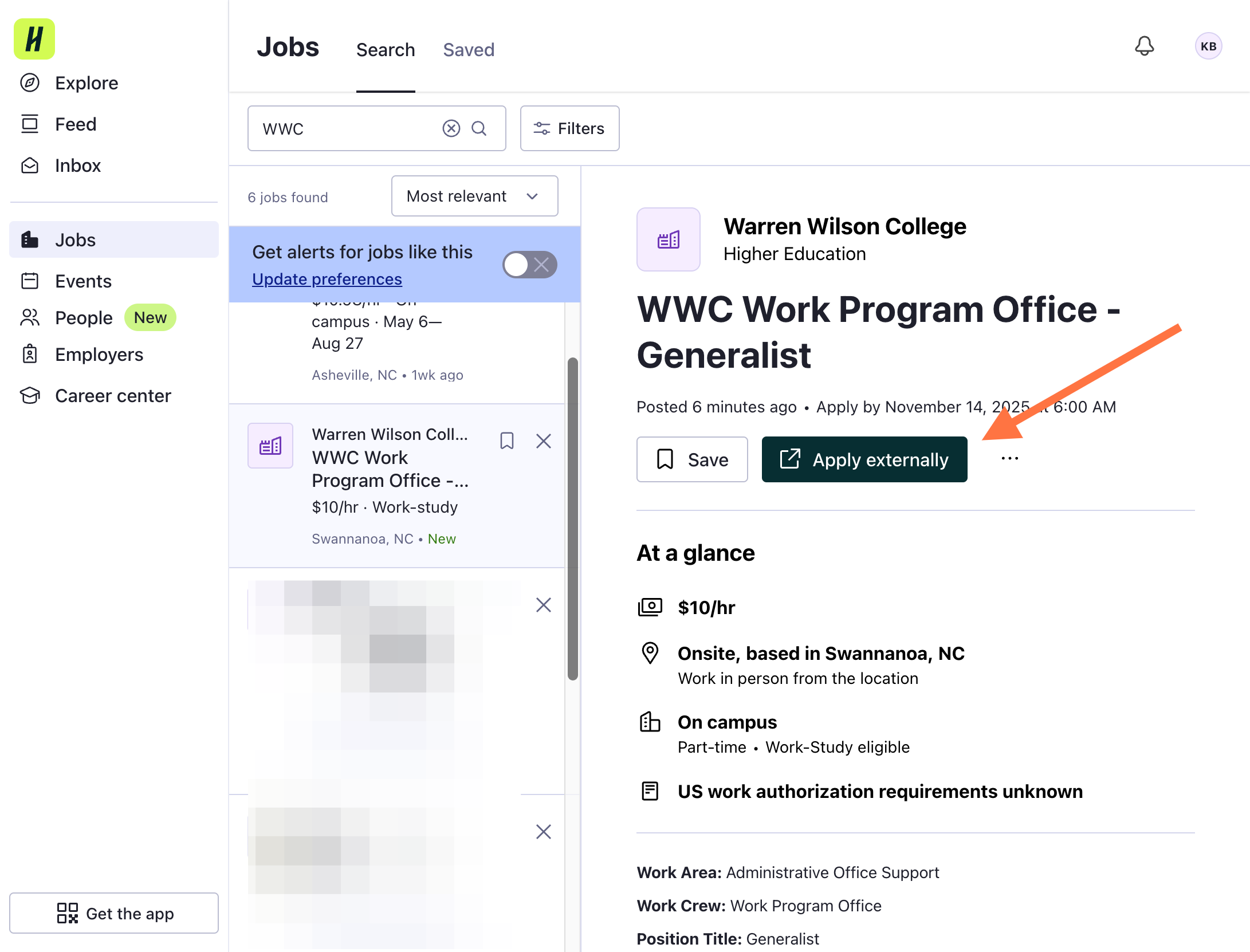Open the Update preferences link

[327, 279]
